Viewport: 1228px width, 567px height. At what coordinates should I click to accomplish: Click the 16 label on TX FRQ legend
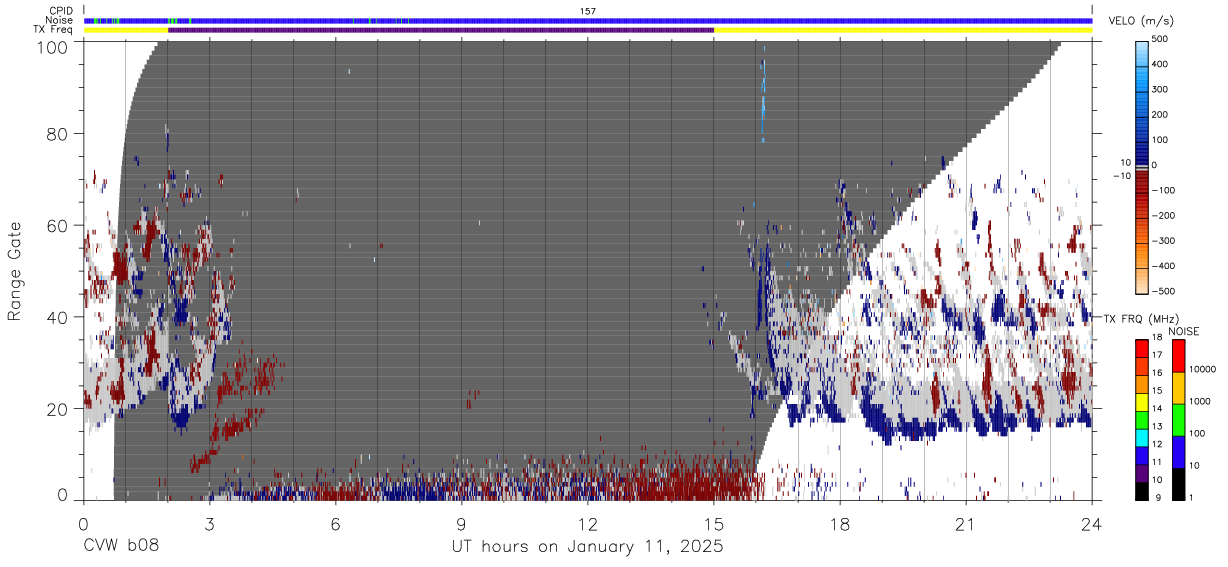click(x=1157, y=373)
